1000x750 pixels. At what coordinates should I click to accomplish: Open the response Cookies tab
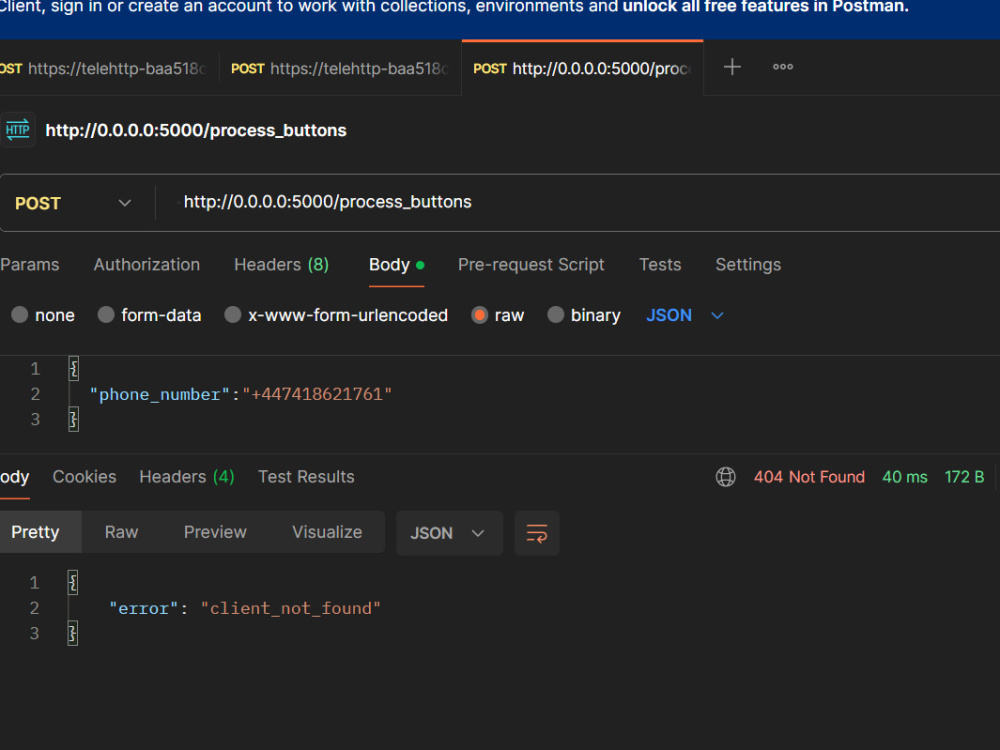[84, 477]
